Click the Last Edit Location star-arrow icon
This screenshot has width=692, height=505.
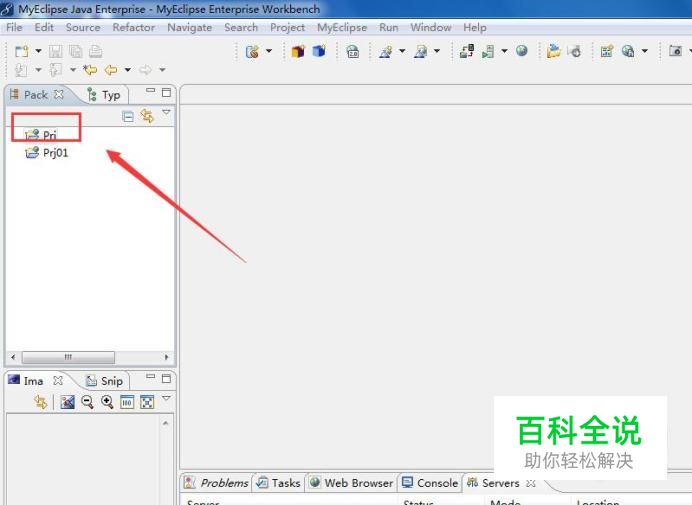pyautogui.click(x=90, y=70)
